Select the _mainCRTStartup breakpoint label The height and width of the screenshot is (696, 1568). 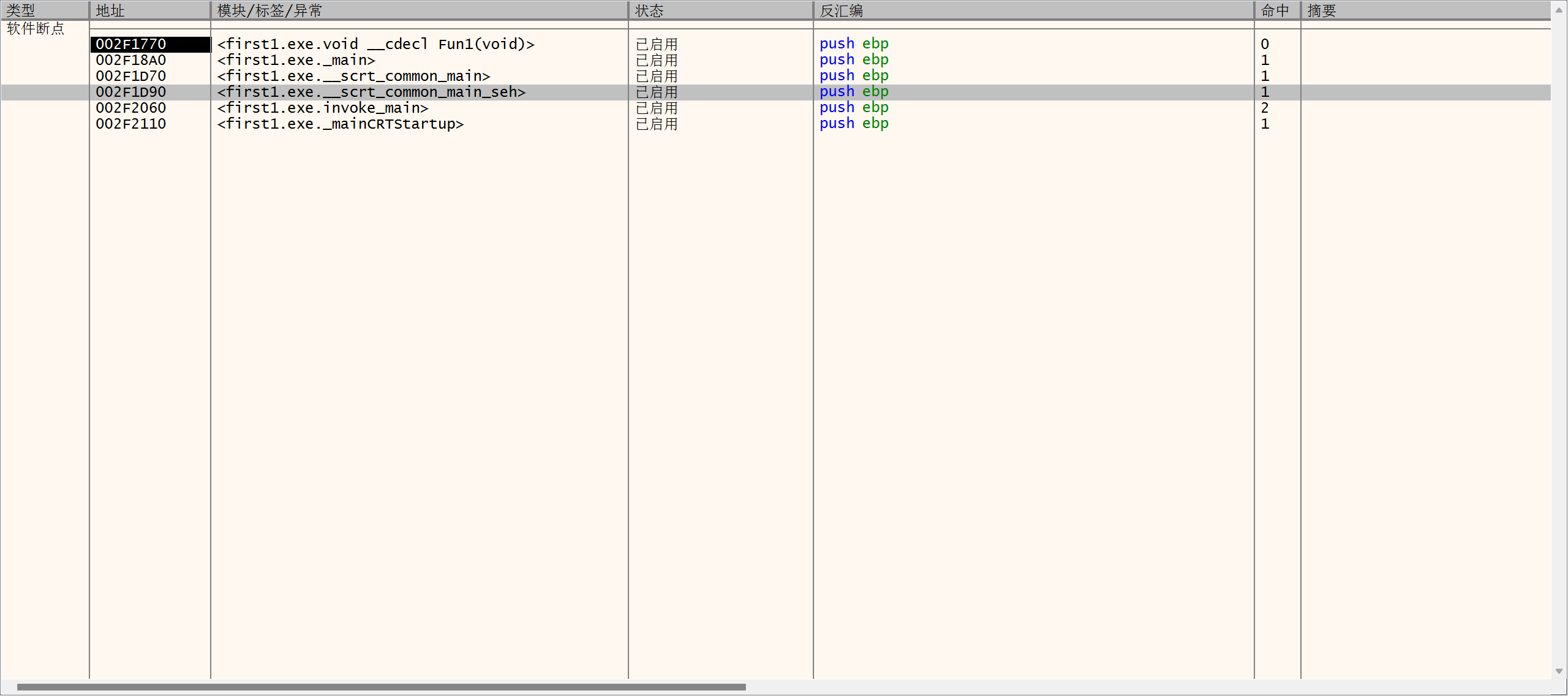[x=340, y=124]
